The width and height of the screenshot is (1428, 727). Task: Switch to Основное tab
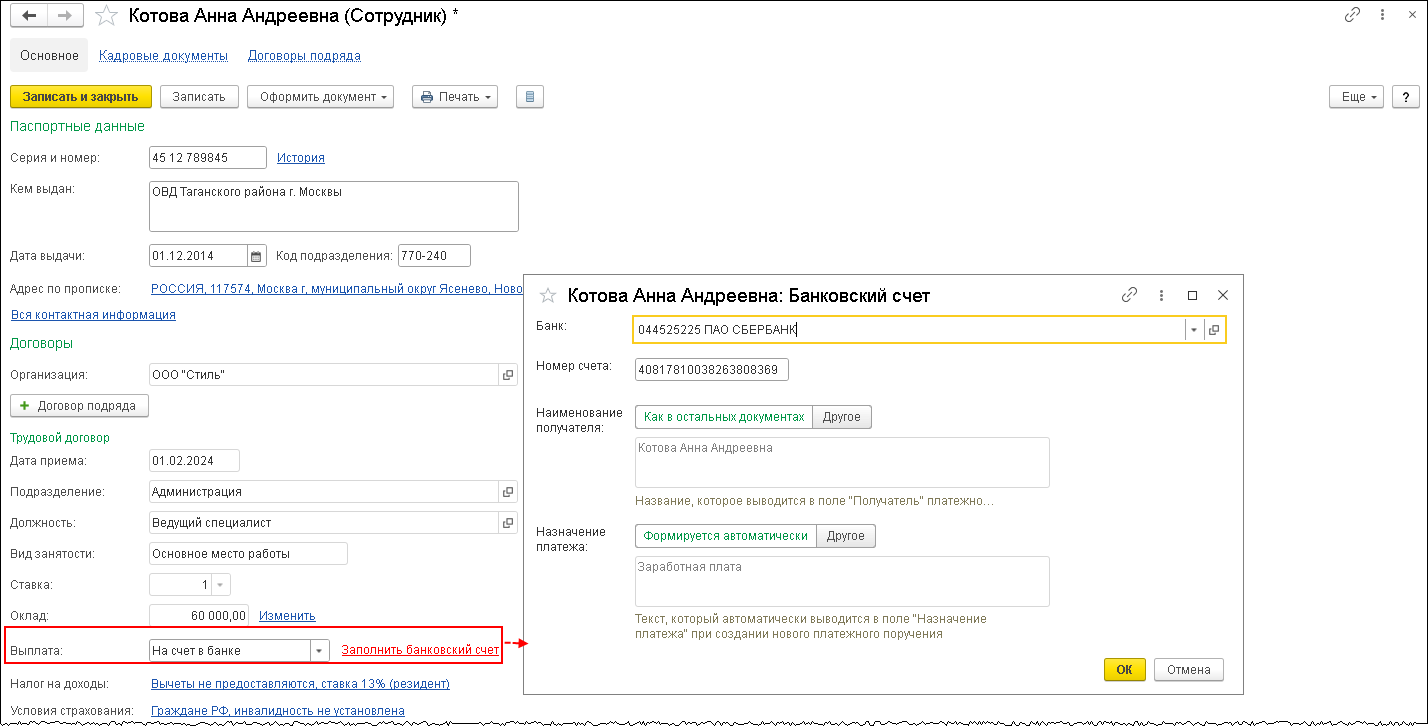click(50, 56)
